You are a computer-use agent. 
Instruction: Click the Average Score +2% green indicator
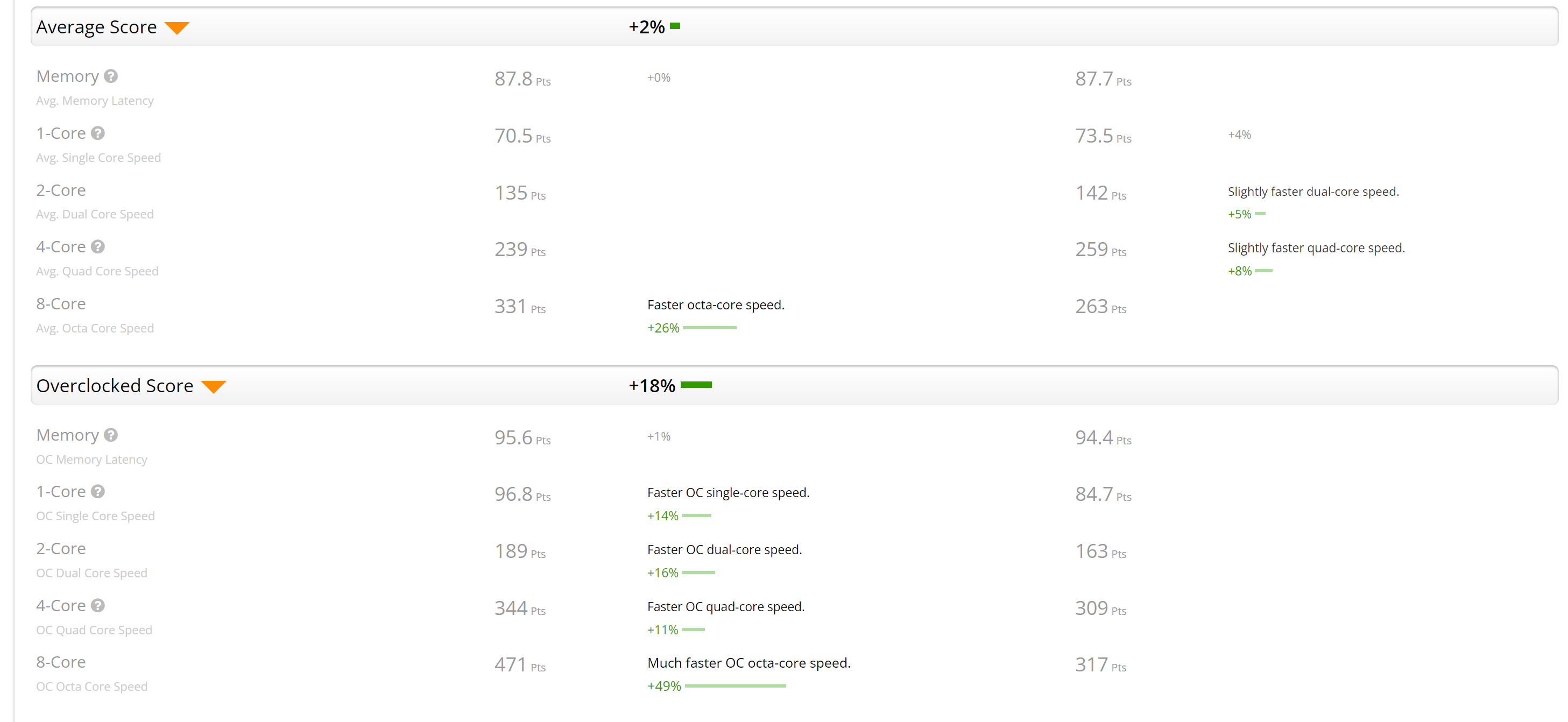(675, 26)
